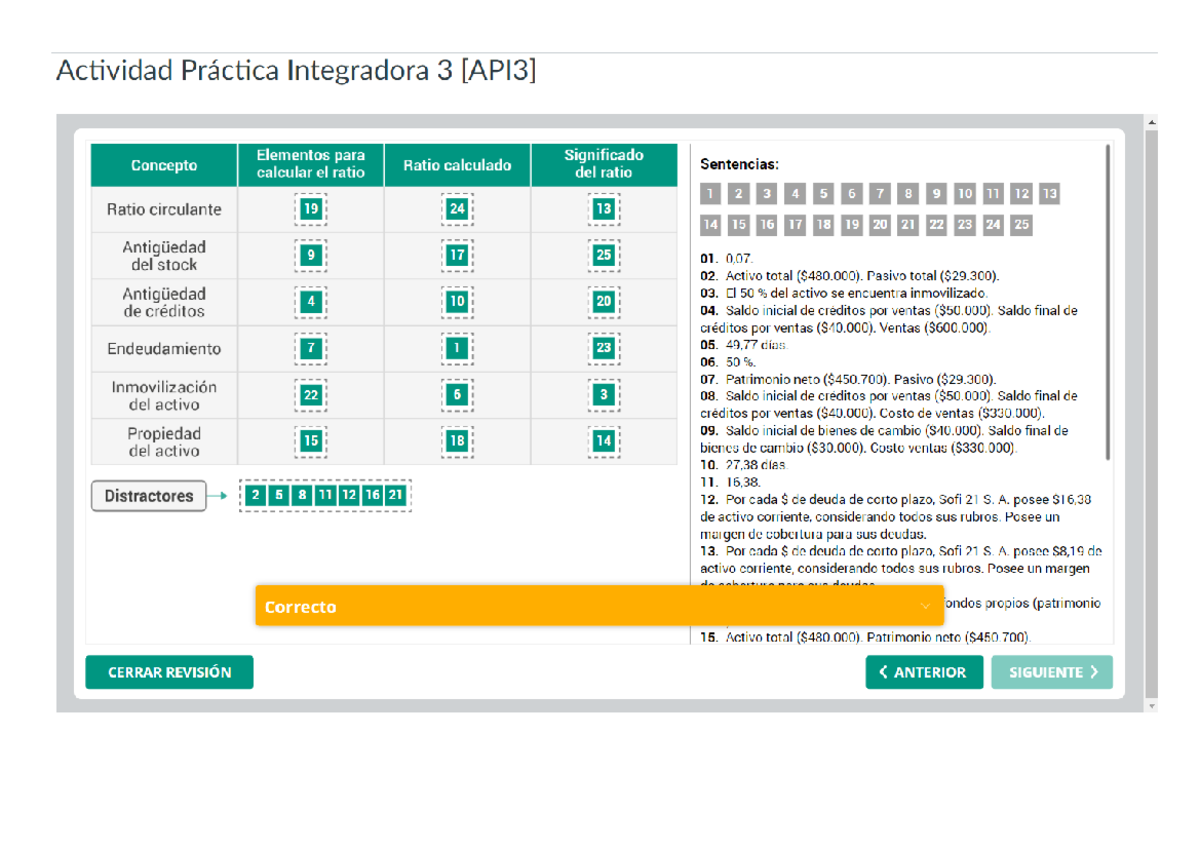Select tile 22 for Inmovilización del activo
The height and width of the screenshot is (849, 1200).
click(x=310, y=394)
